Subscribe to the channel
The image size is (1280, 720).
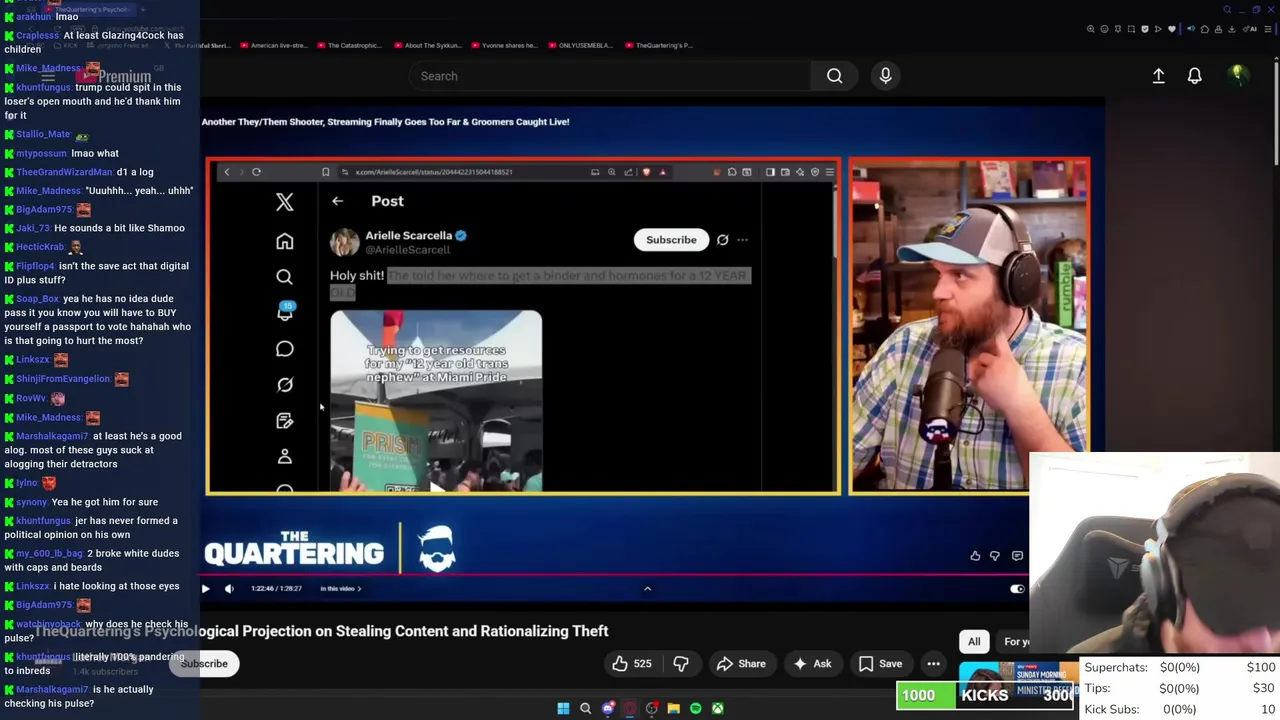pos(204,664)
